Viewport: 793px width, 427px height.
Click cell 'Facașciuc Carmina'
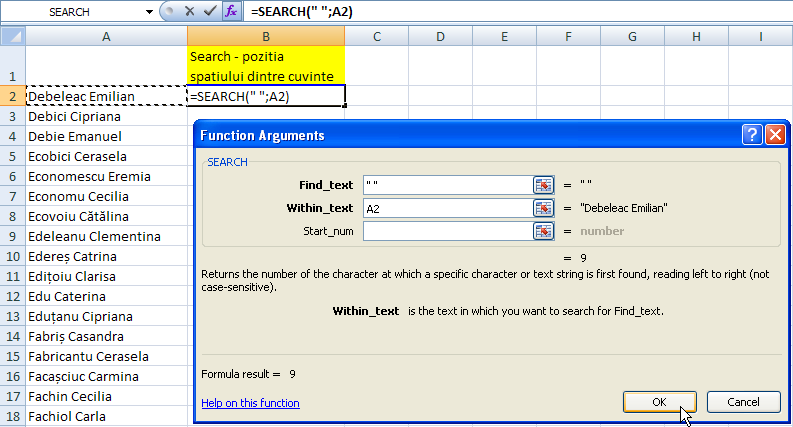tap(106, 376)
